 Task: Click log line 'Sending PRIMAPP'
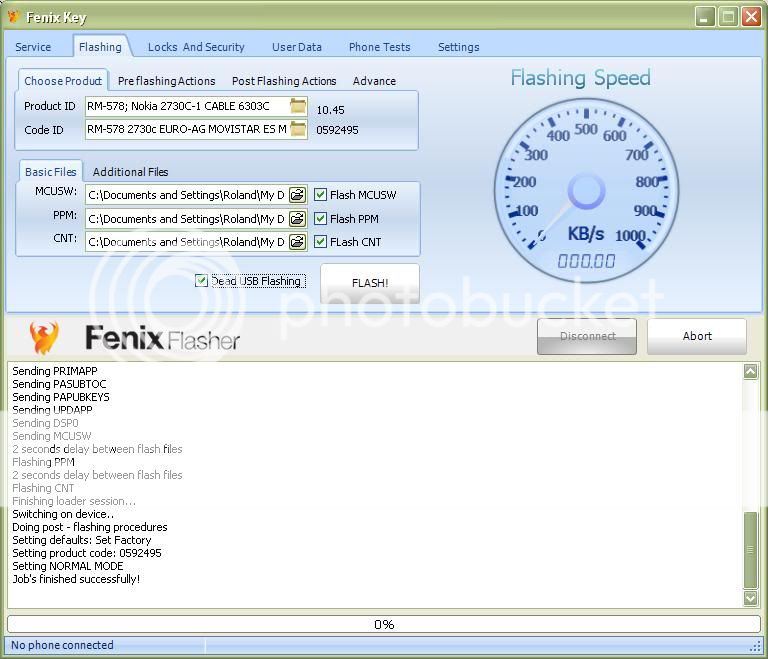point(55,371)
